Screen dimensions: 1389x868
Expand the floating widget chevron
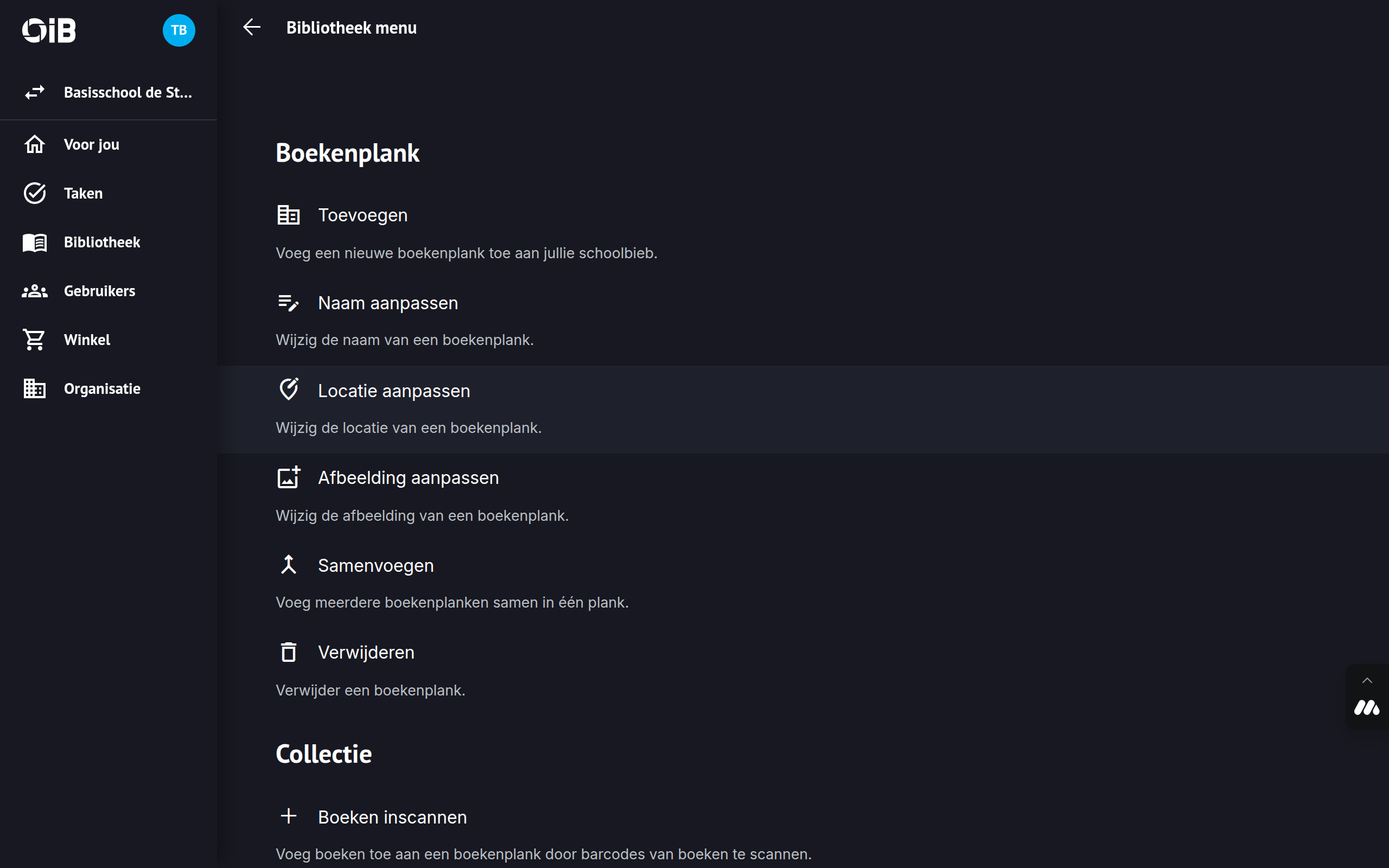click(1367, 681)
